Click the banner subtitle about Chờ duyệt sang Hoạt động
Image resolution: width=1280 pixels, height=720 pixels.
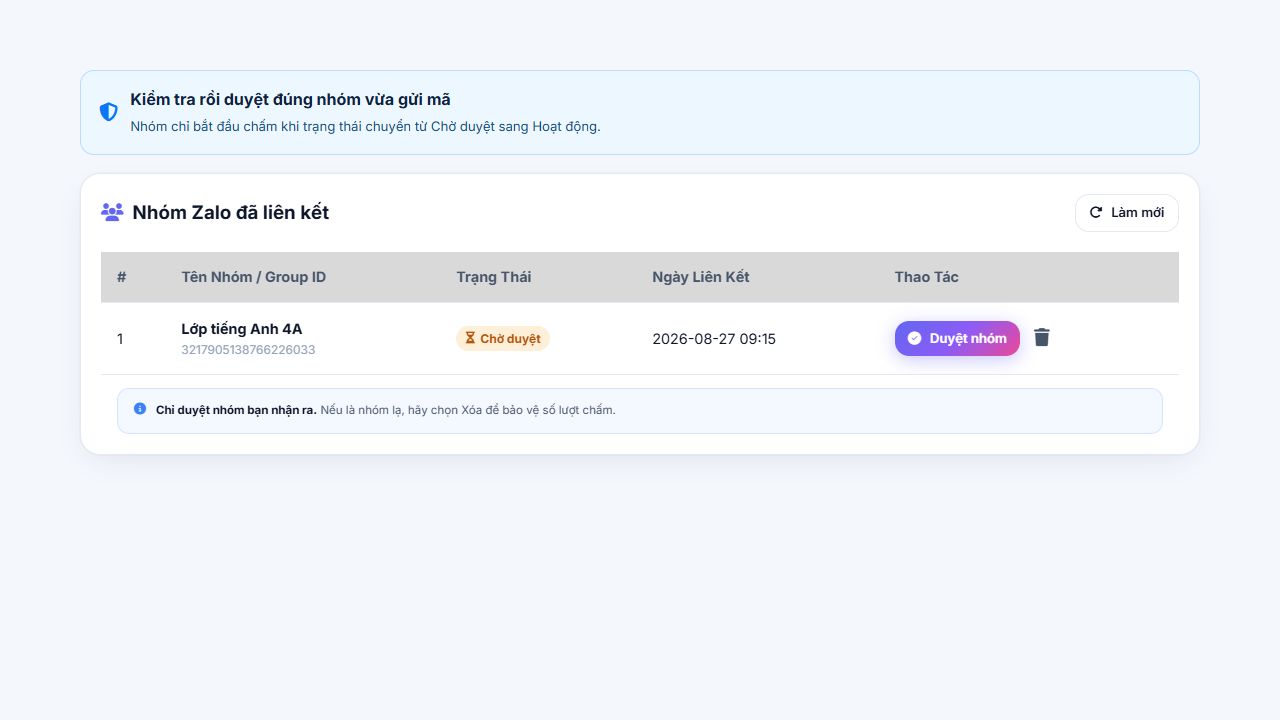click(365, 127)
